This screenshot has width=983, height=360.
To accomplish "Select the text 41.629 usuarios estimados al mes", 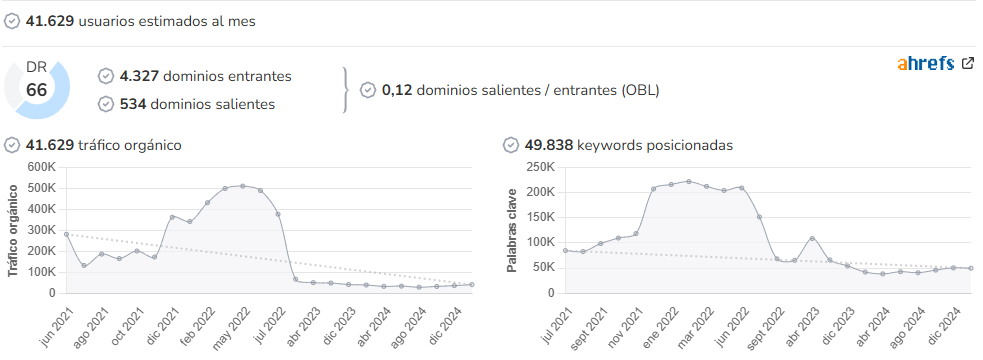I will (140, 21).
